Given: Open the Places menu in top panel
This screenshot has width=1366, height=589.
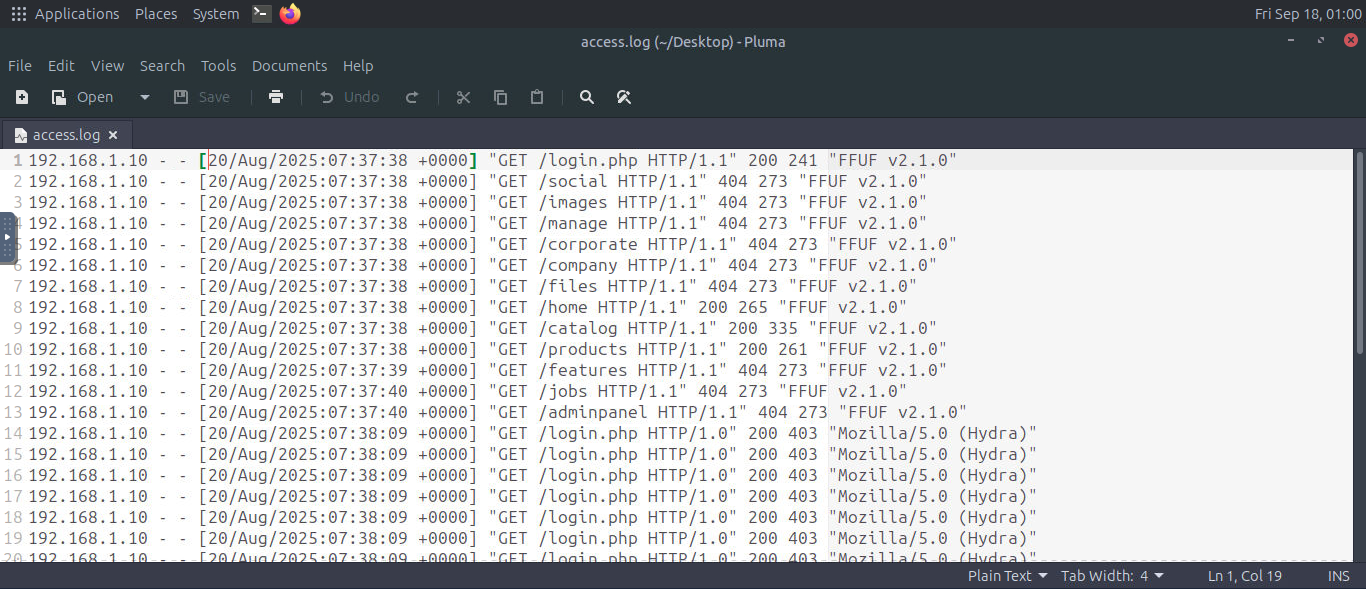Looking at the screenshot, I should [156, 14].
